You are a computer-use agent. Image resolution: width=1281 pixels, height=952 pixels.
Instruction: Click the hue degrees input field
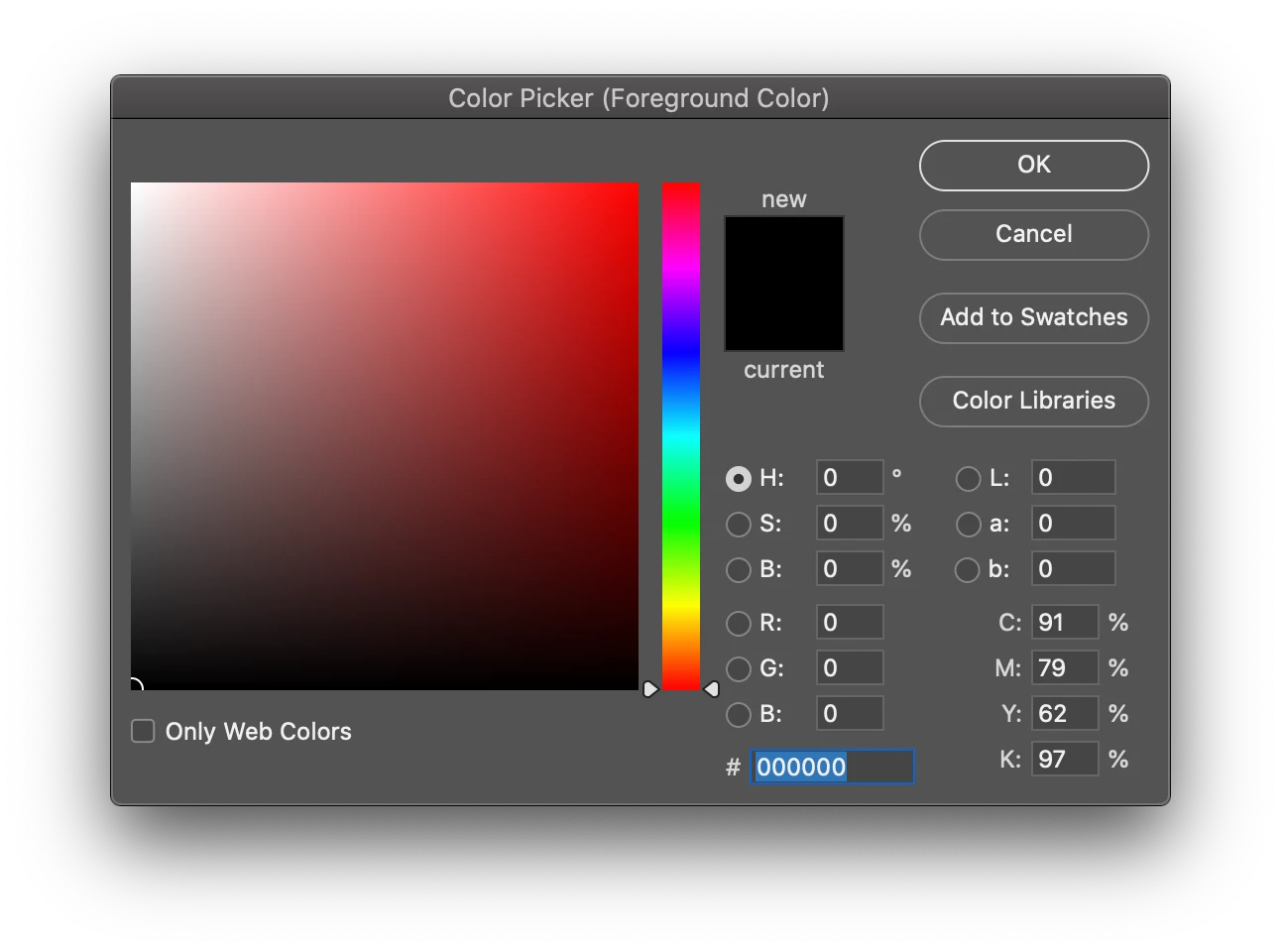click(x=850, y=478)
